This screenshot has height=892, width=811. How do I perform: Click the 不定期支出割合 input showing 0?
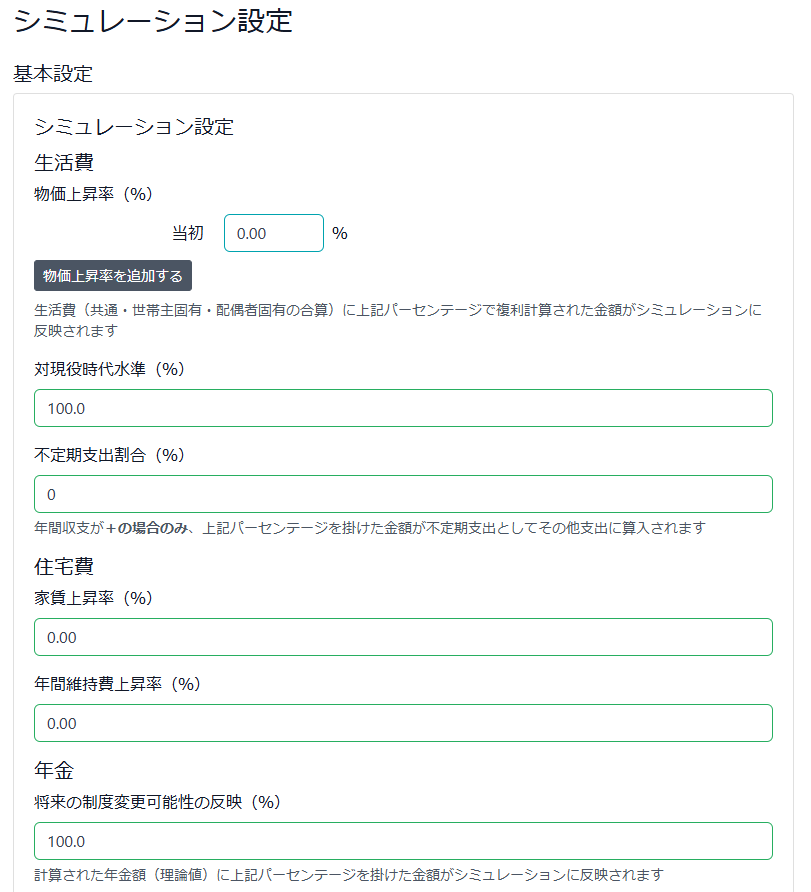[400, 493]
